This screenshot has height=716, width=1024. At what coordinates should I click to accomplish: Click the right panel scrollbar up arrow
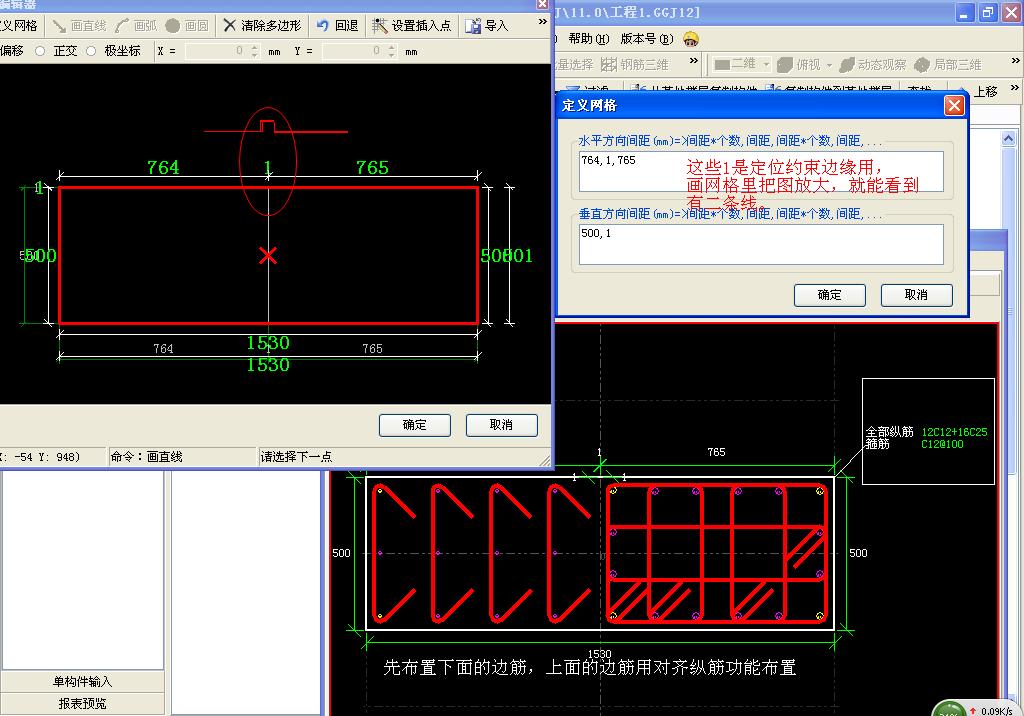[x=1008, y=138]
